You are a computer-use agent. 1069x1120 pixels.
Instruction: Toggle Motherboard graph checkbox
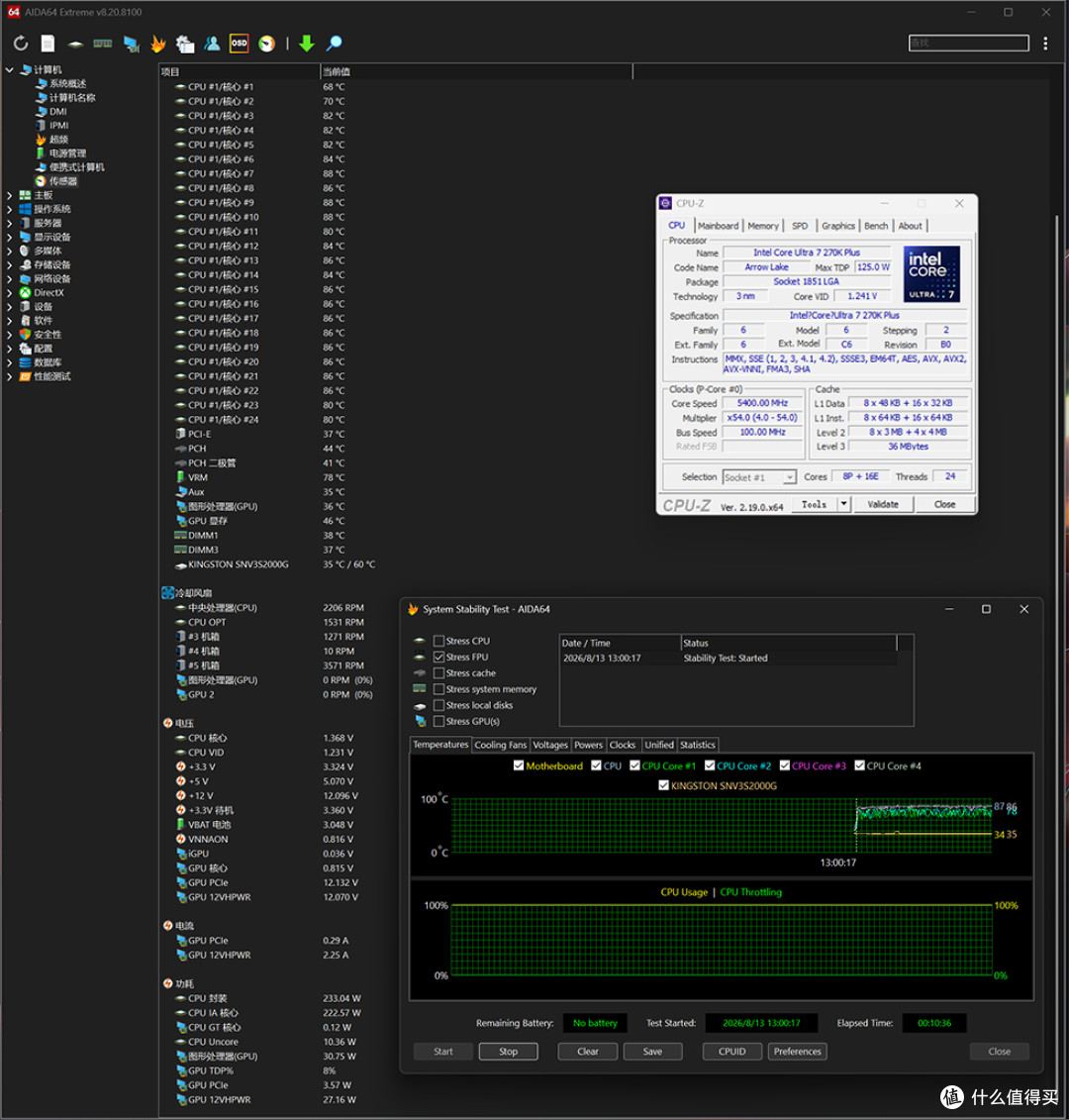[x=519, y=765]
